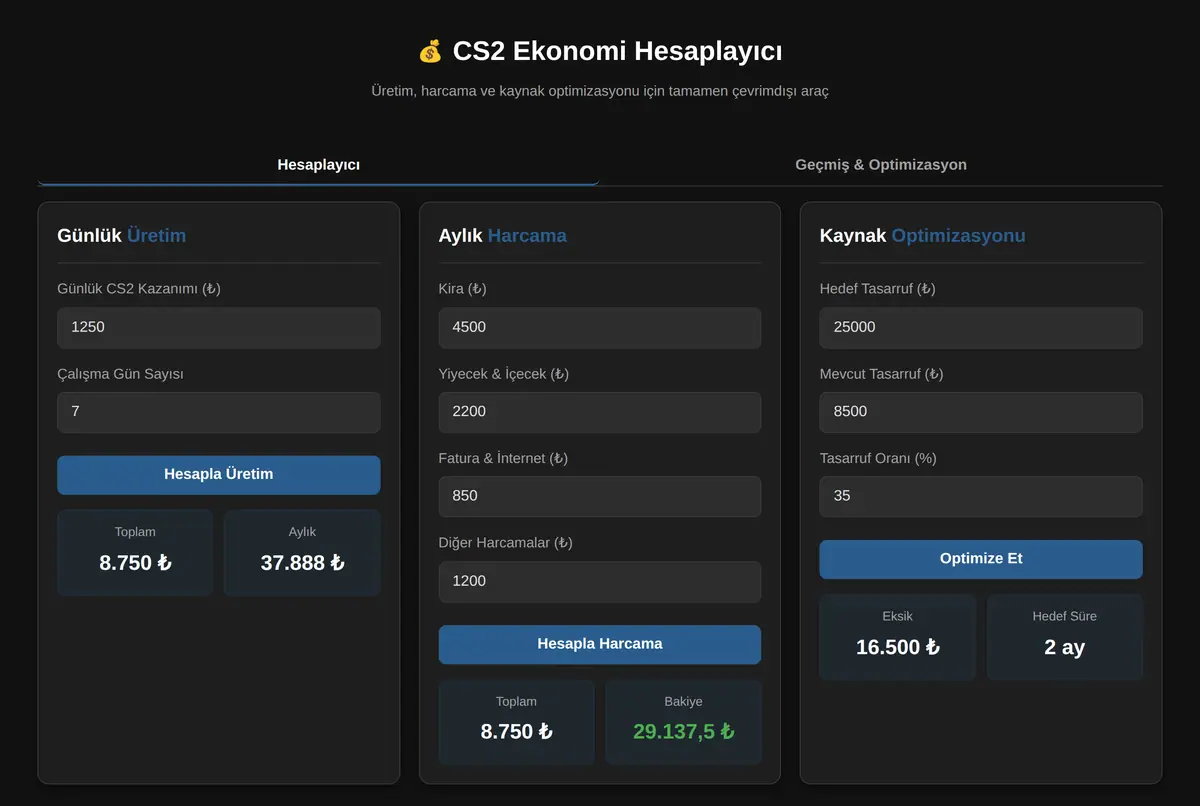Edit the Kira amount field
Screen dimensions: 1200x806
pos(599,327)
